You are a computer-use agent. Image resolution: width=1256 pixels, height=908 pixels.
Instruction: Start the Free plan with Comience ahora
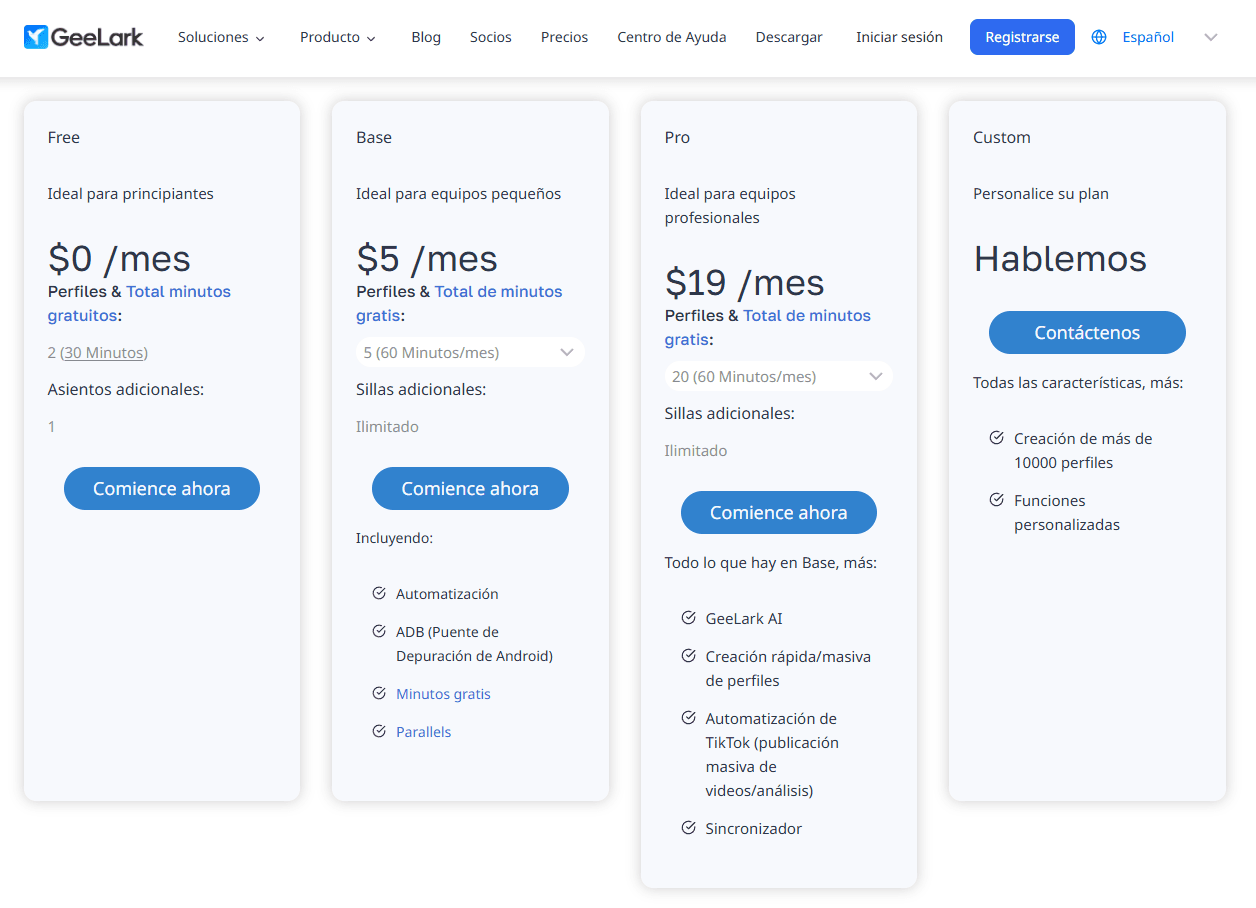pyautogui.click(x=161, y=489)
